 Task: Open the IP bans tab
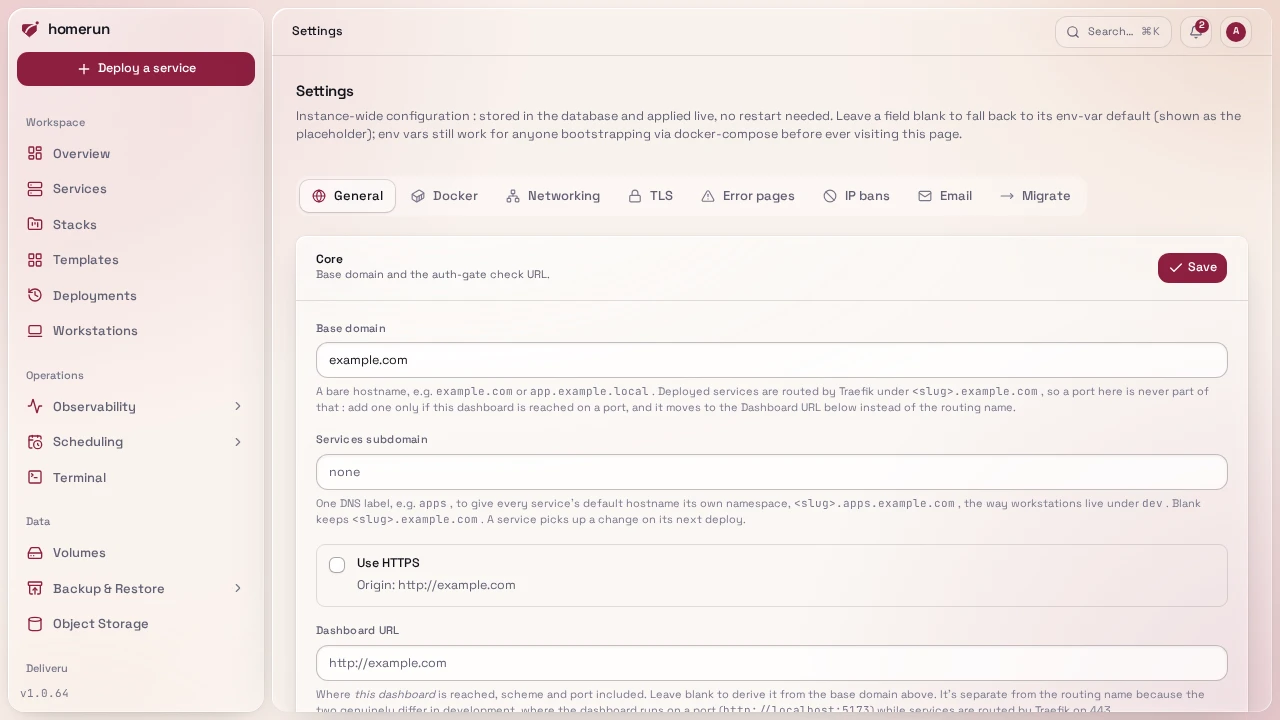coord(856,196)
